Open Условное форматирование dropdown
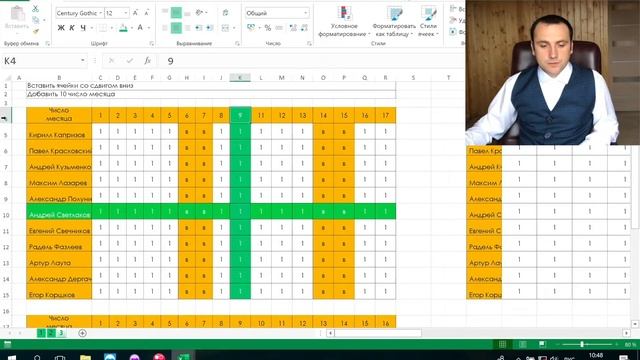 [x=344, y=21]
